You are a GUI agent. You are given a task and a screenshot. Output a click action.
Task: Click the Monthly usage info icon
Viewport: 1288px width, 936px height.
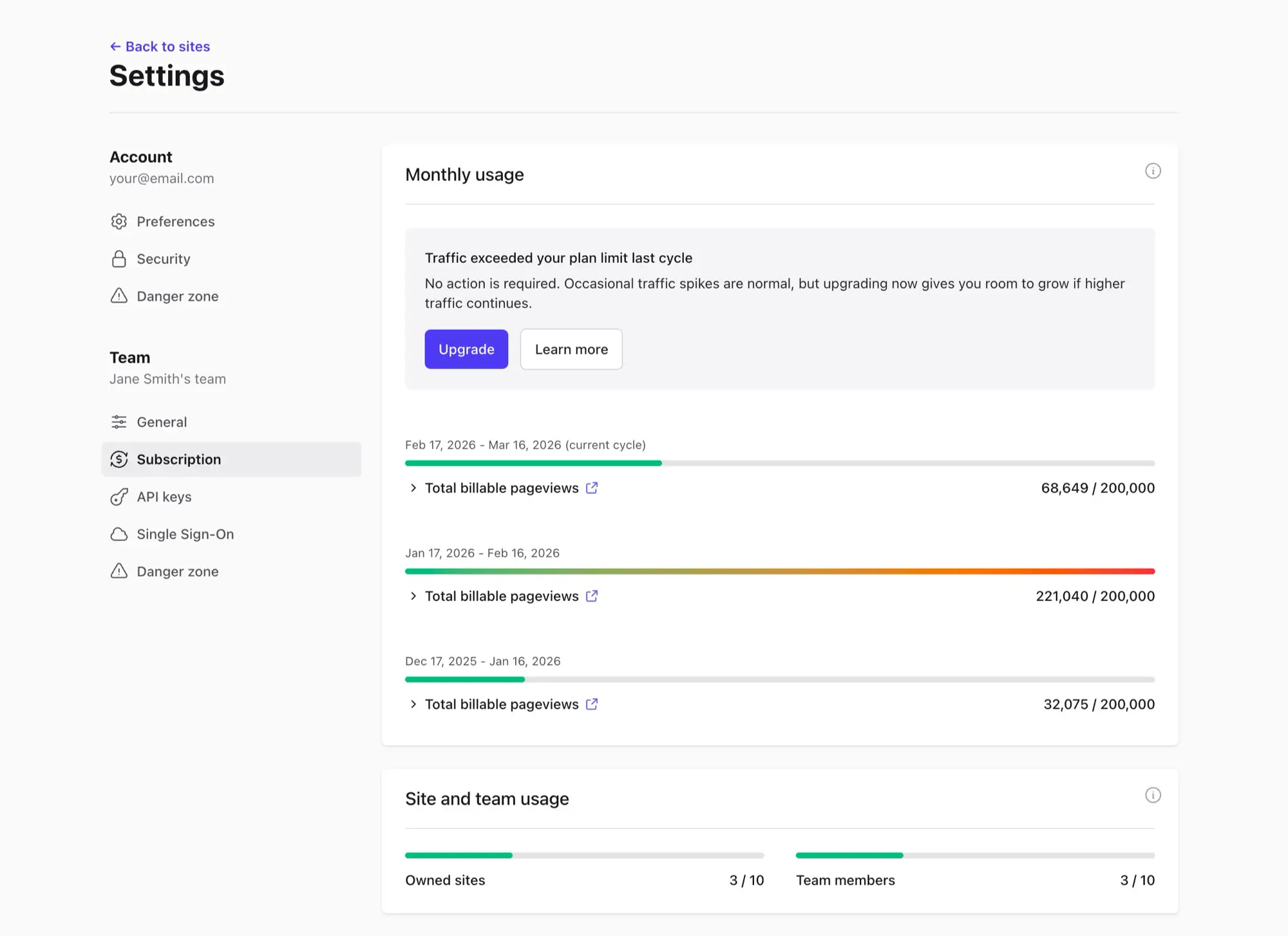(x=1153, y=171)
